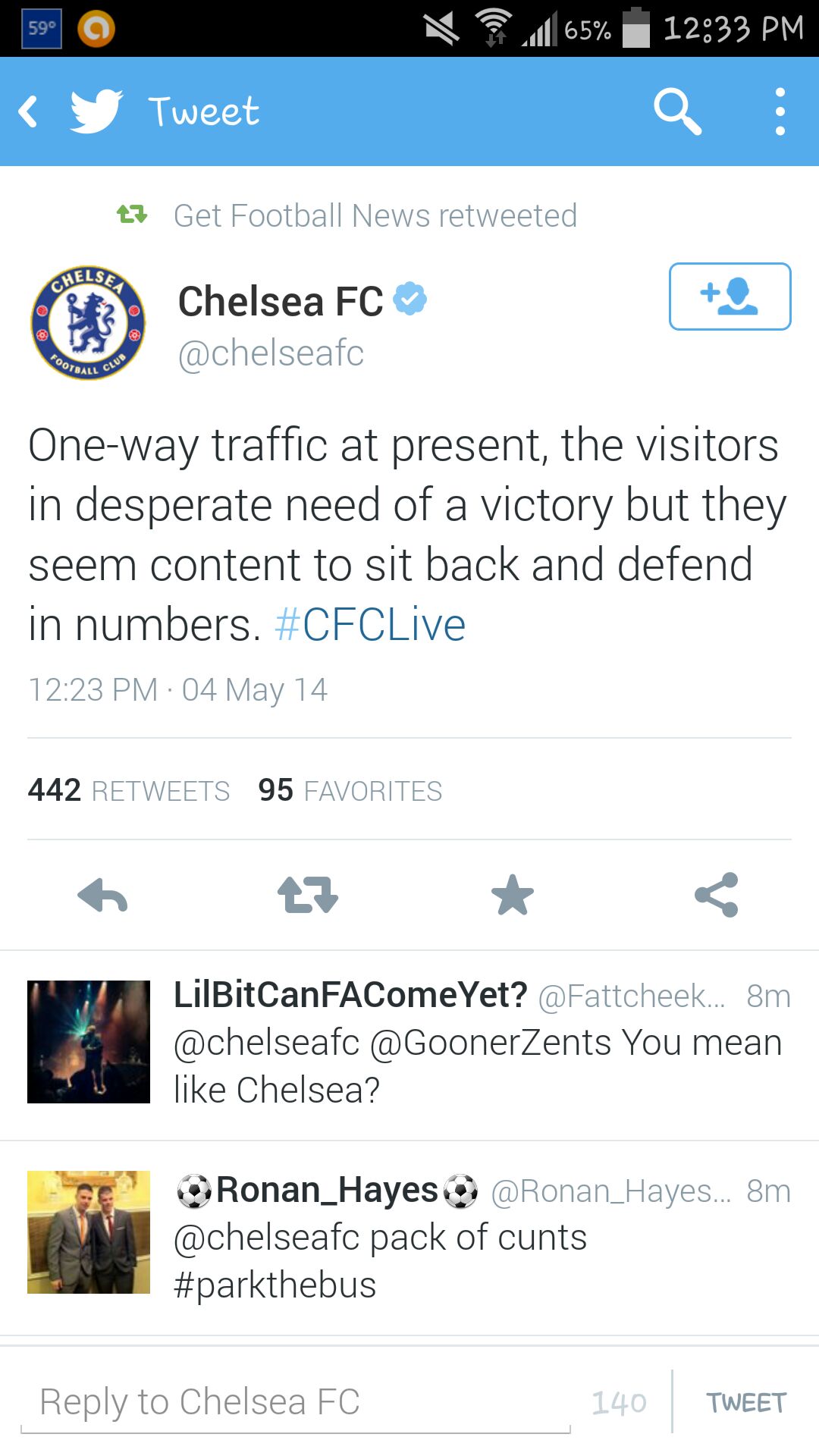Tap the Twitter bird logo
This screenshot has height=1456, width=819.
[x=96, y=111]
